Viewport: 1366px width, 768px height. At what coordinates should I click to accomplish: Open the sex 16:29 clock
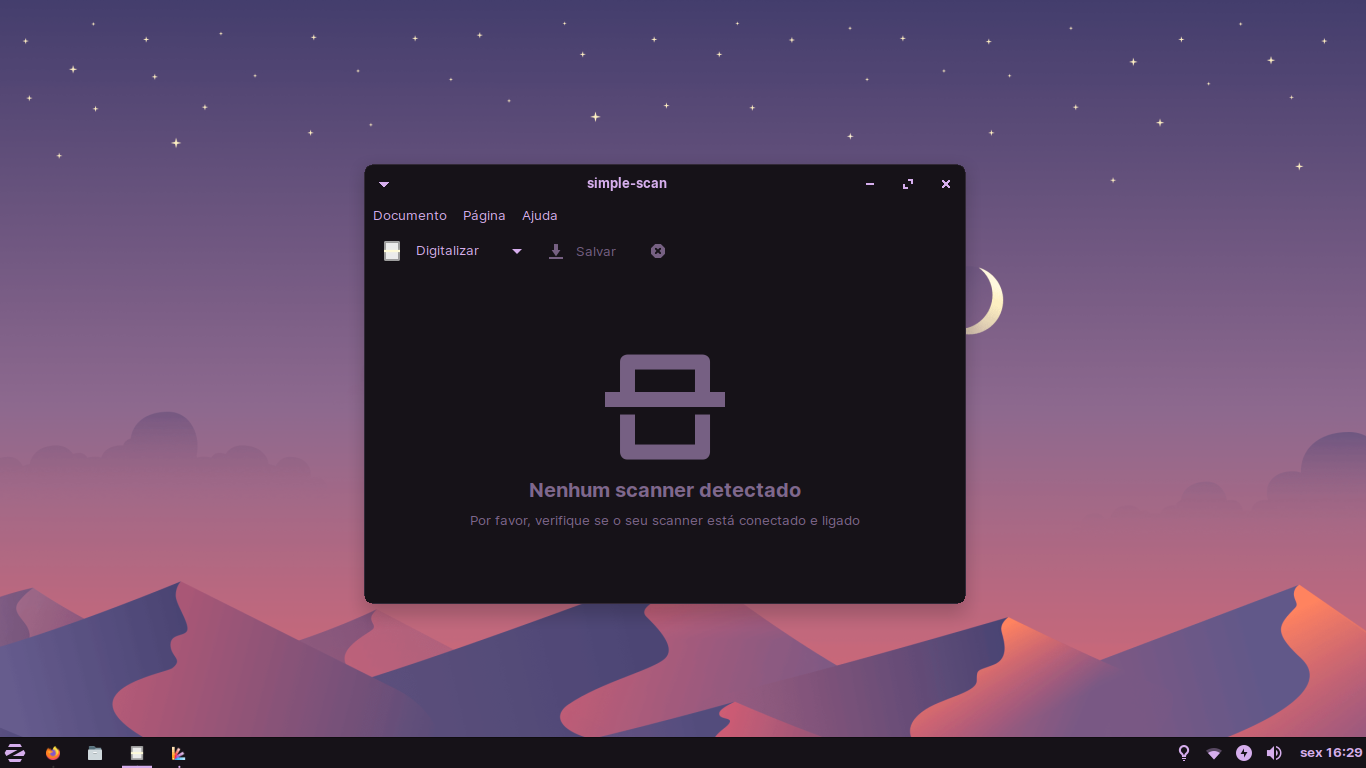click(x=1331, y=753)
